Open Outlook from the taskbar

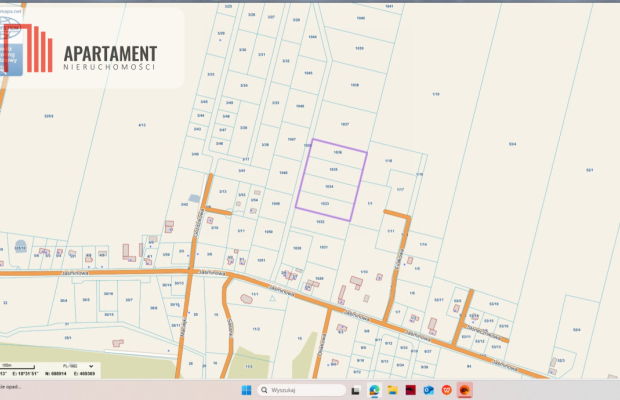pos(428,388)
